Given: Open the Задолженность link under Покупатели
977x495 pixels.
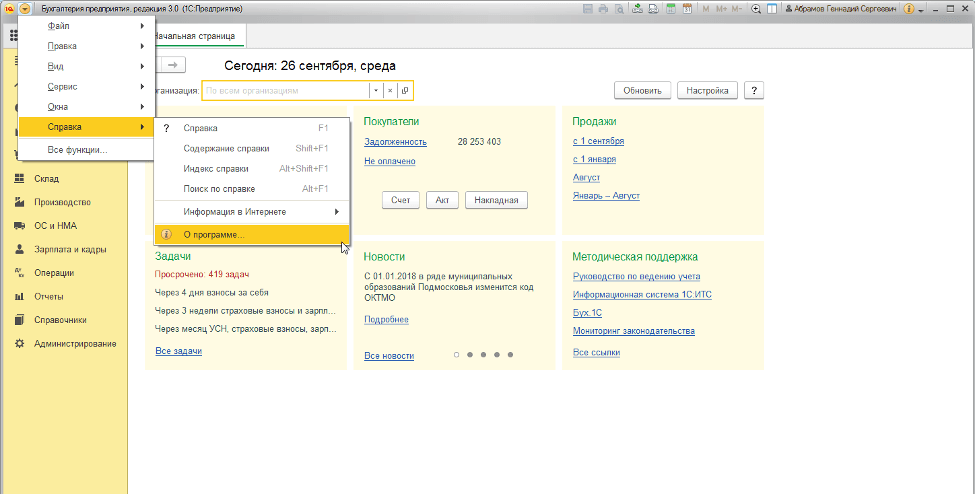Looking at the screenshot, I should pos(395,142).
